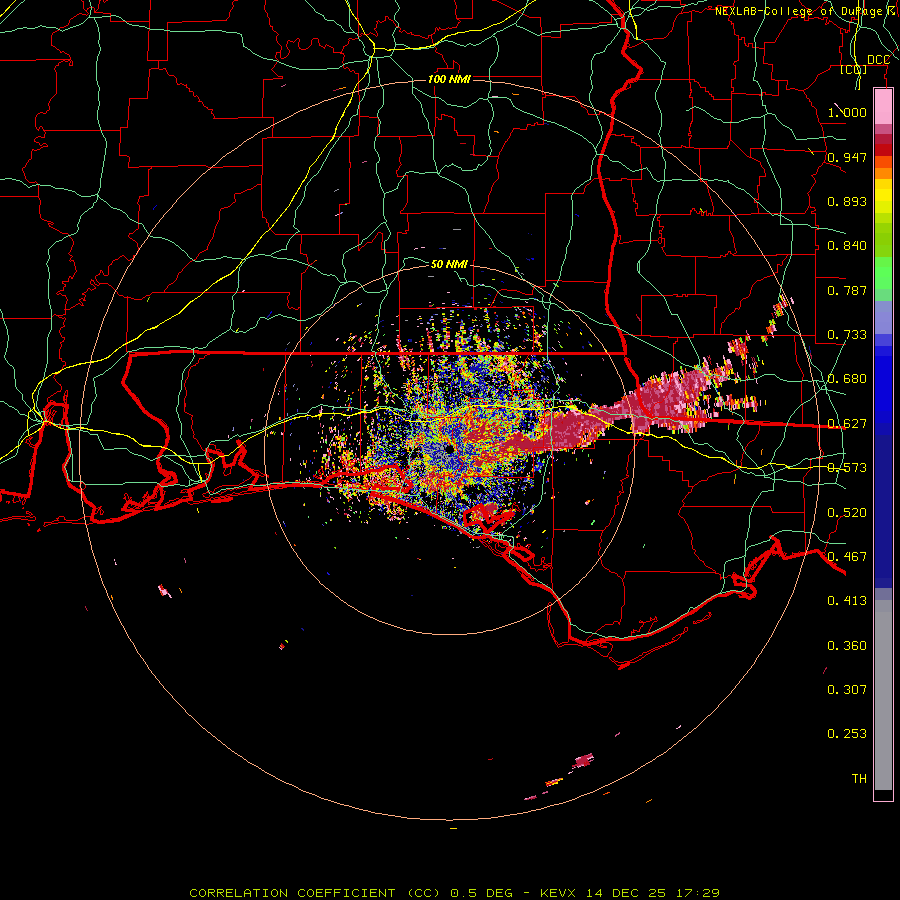Select the 0.680 scale value
Viewport: 900px width, 900px height.
click(x=847, y=379)
